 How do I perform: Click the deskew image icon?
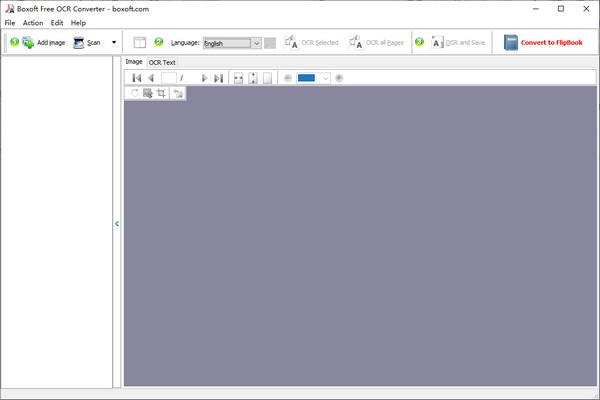[148, 93]
